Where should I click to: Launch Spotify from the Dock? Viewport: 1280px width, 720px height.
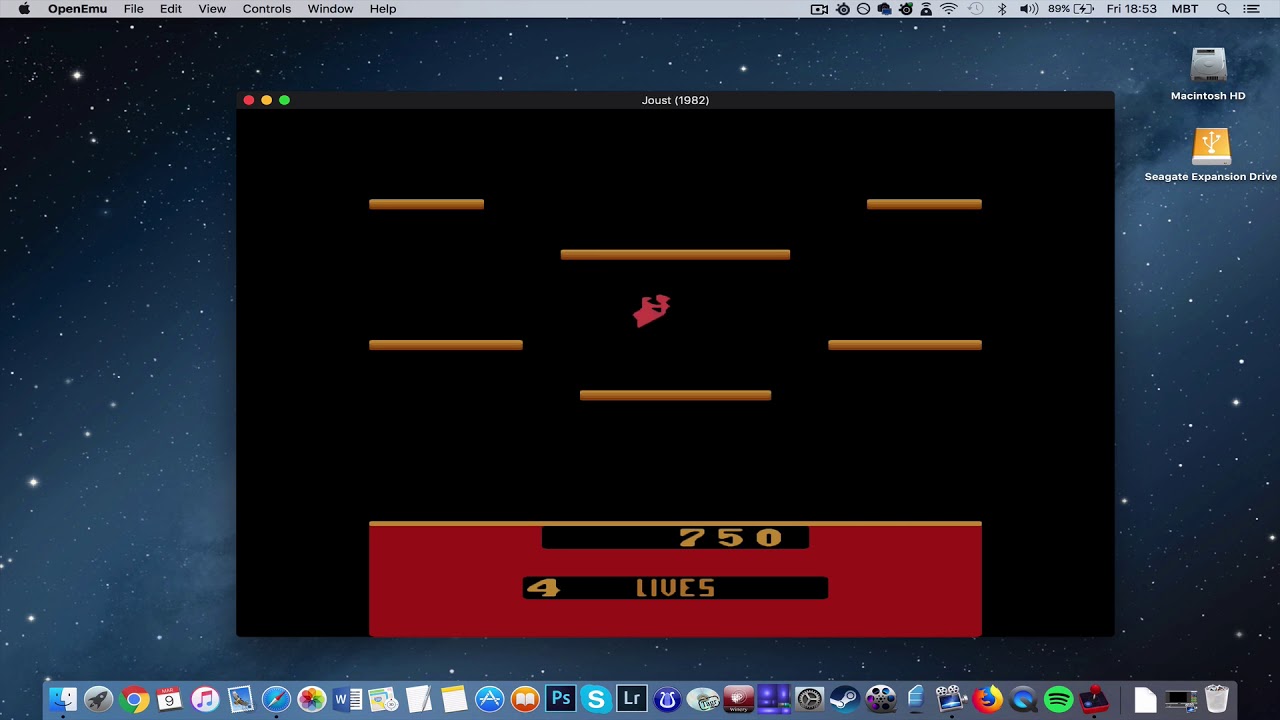coord(1058,699)
